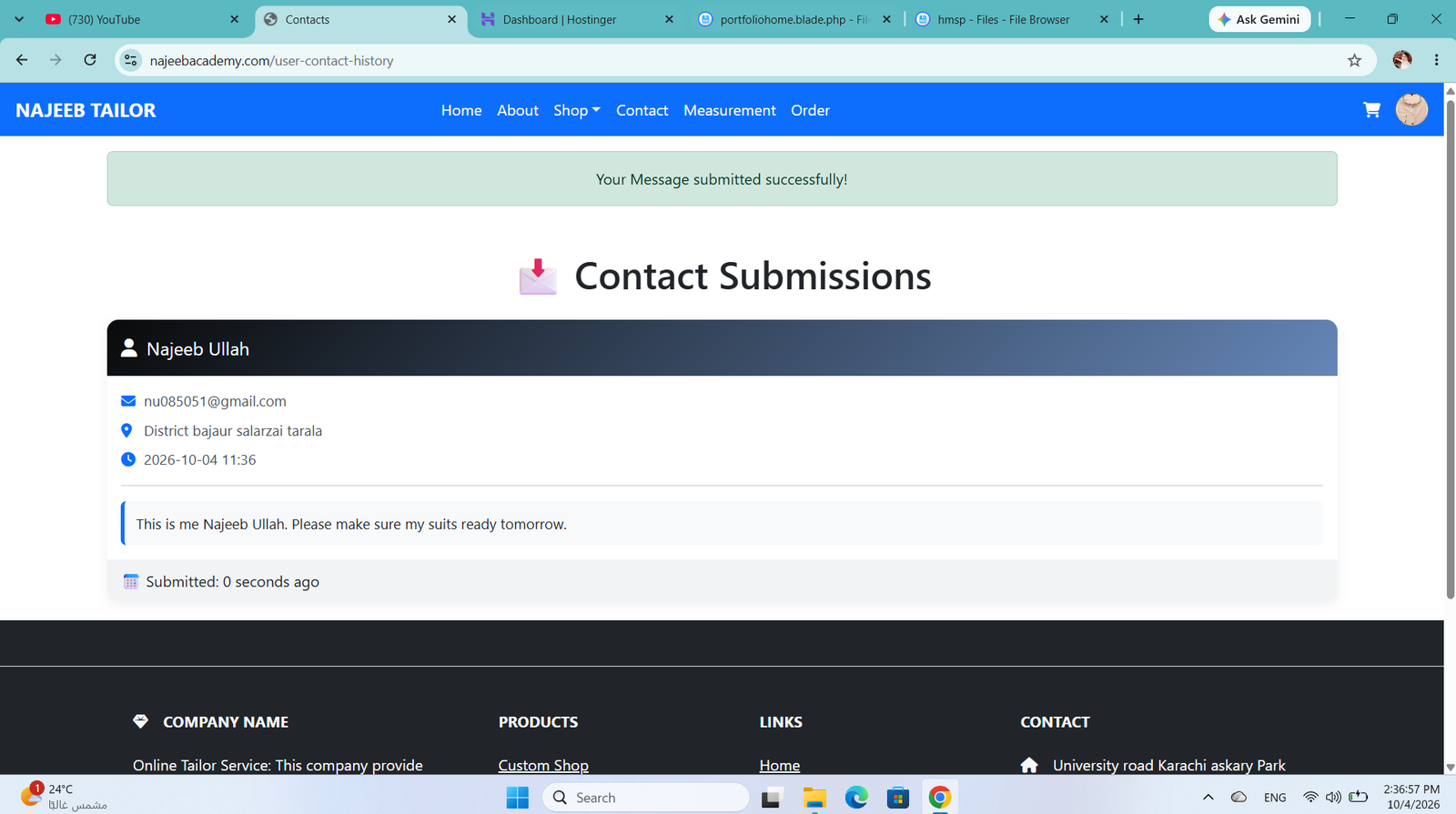Click the NAJEEB TAILOR brand logo
1456x814 pixels.
pos(86,110)
